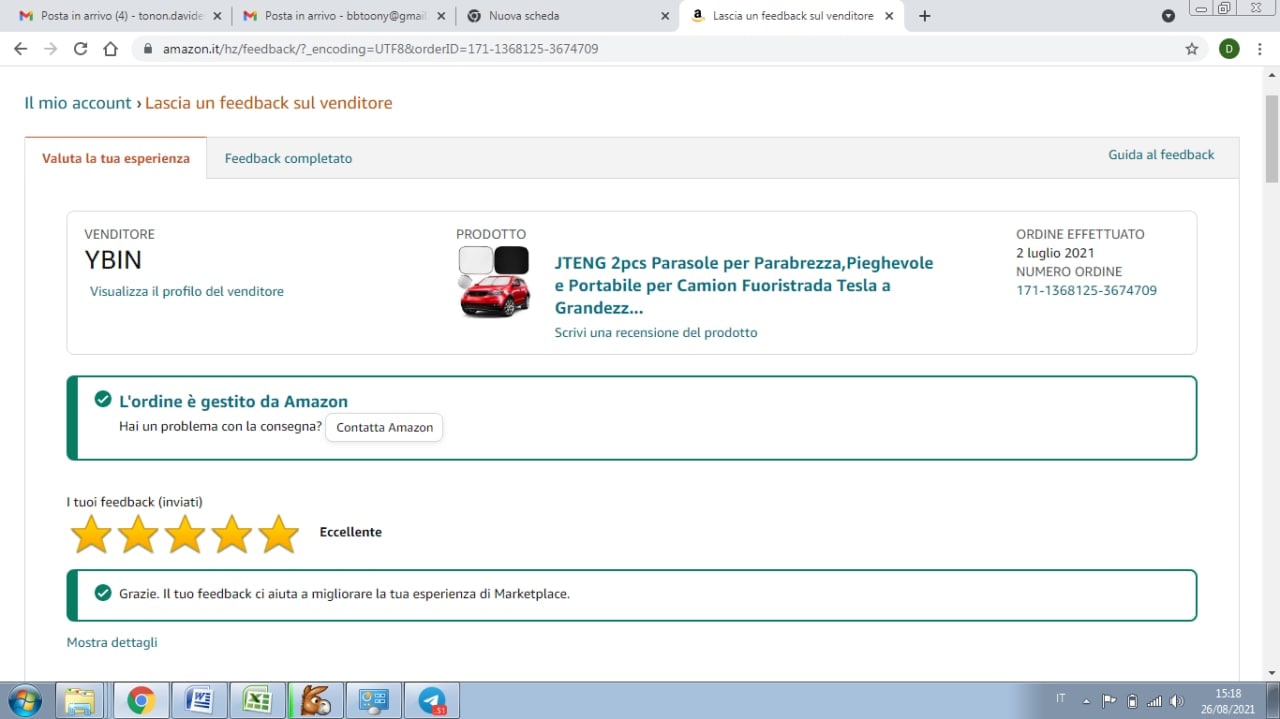Open the Action Center flag tray icon
Viewport: 1280px width, 719px height.
point(1109,701)
